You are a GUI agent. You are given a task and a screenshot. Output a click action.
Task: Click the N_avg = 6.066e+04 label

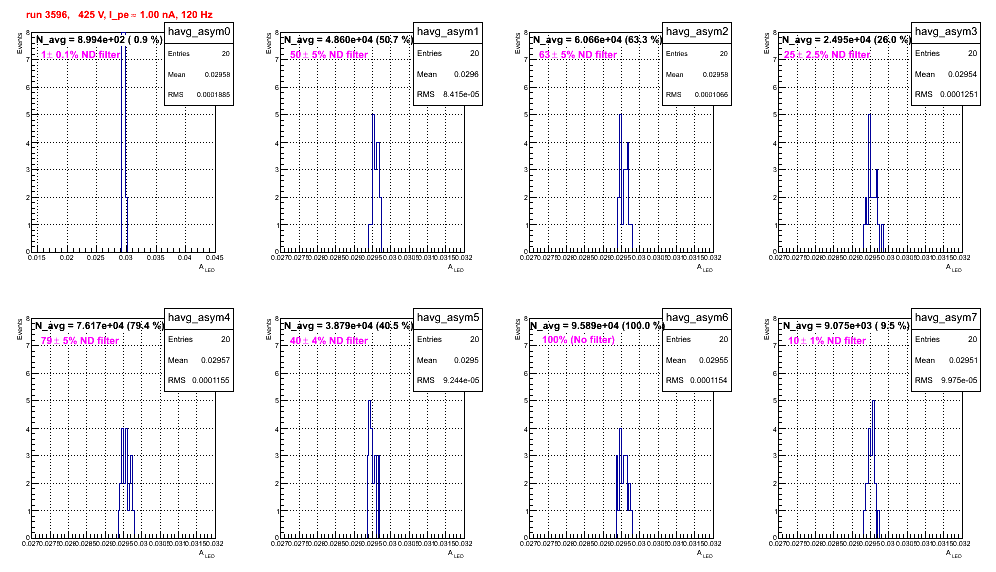[597, 39]
